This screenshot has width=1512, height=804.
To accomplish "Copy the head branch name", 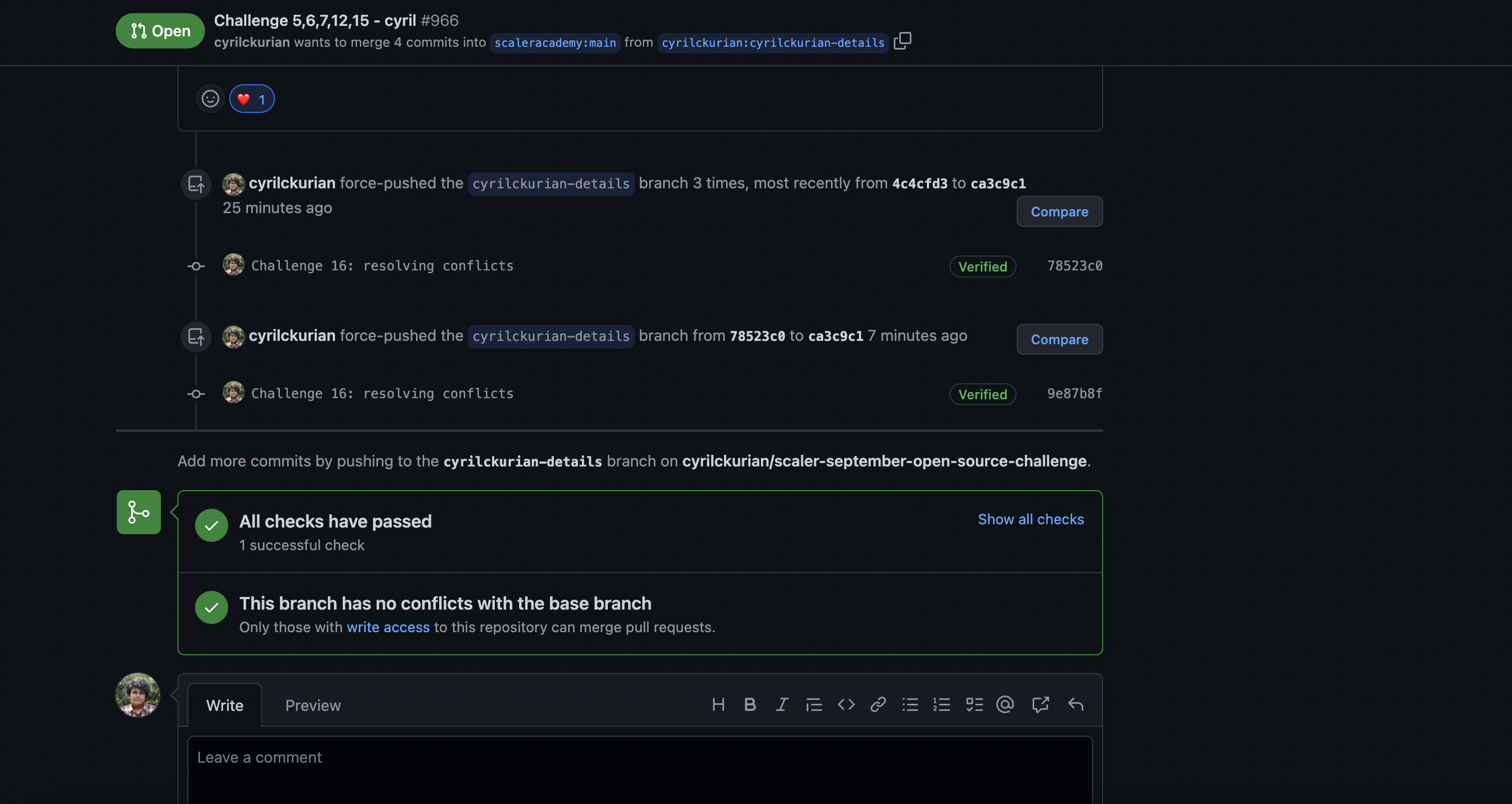I will (902, 41).
